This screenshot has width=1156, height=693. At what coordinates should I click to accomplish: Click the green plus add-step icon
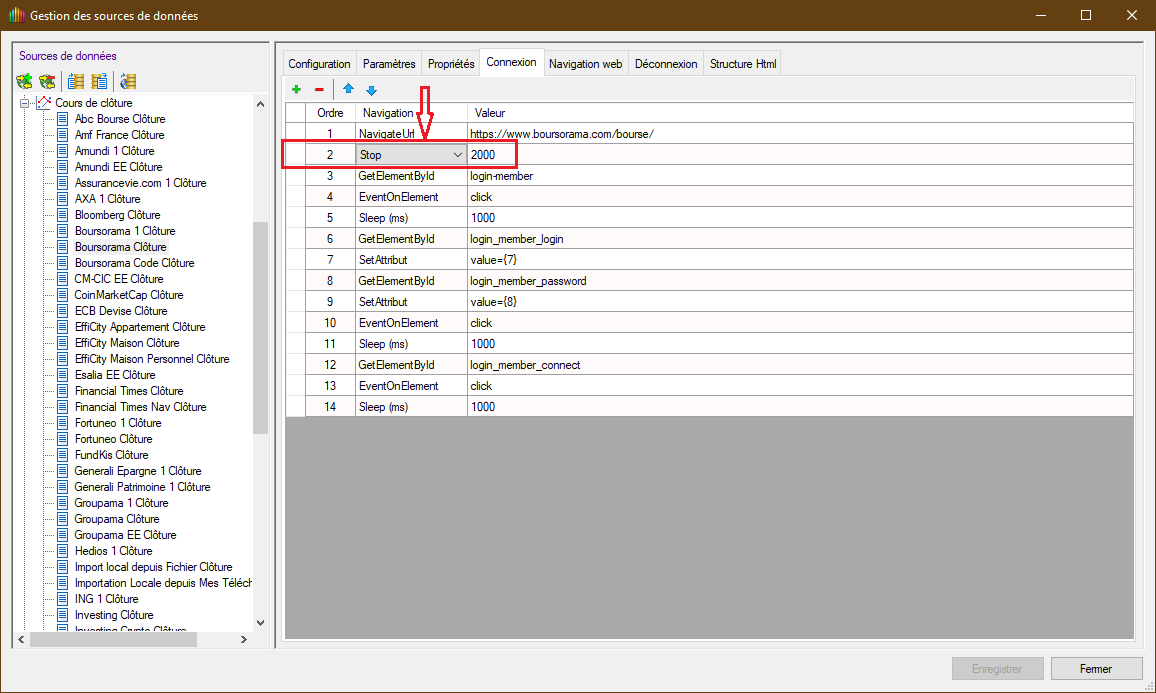tap(296, 89)
